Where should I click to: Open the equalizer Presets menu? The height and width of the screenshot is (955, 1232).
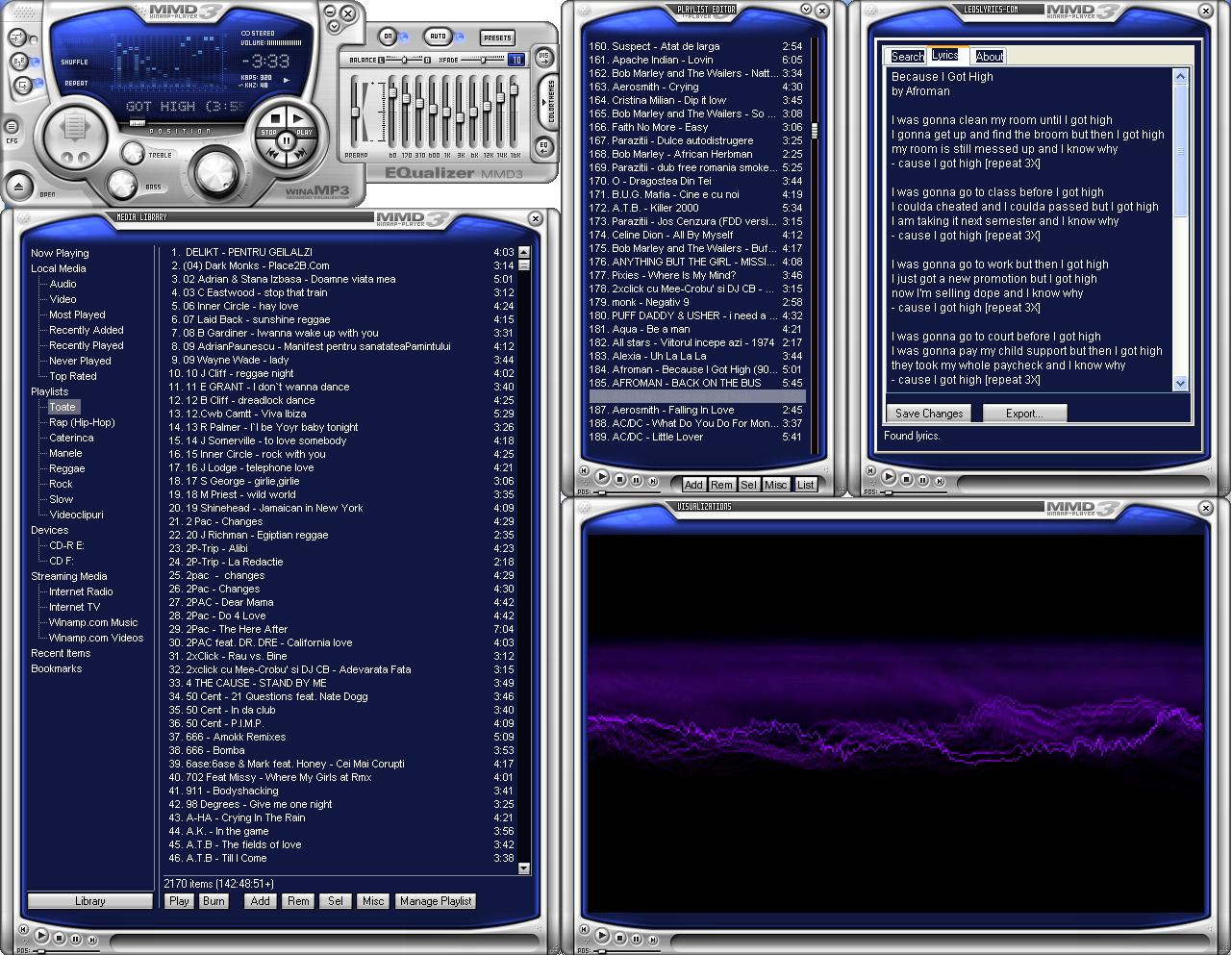(x=497, y=38)
